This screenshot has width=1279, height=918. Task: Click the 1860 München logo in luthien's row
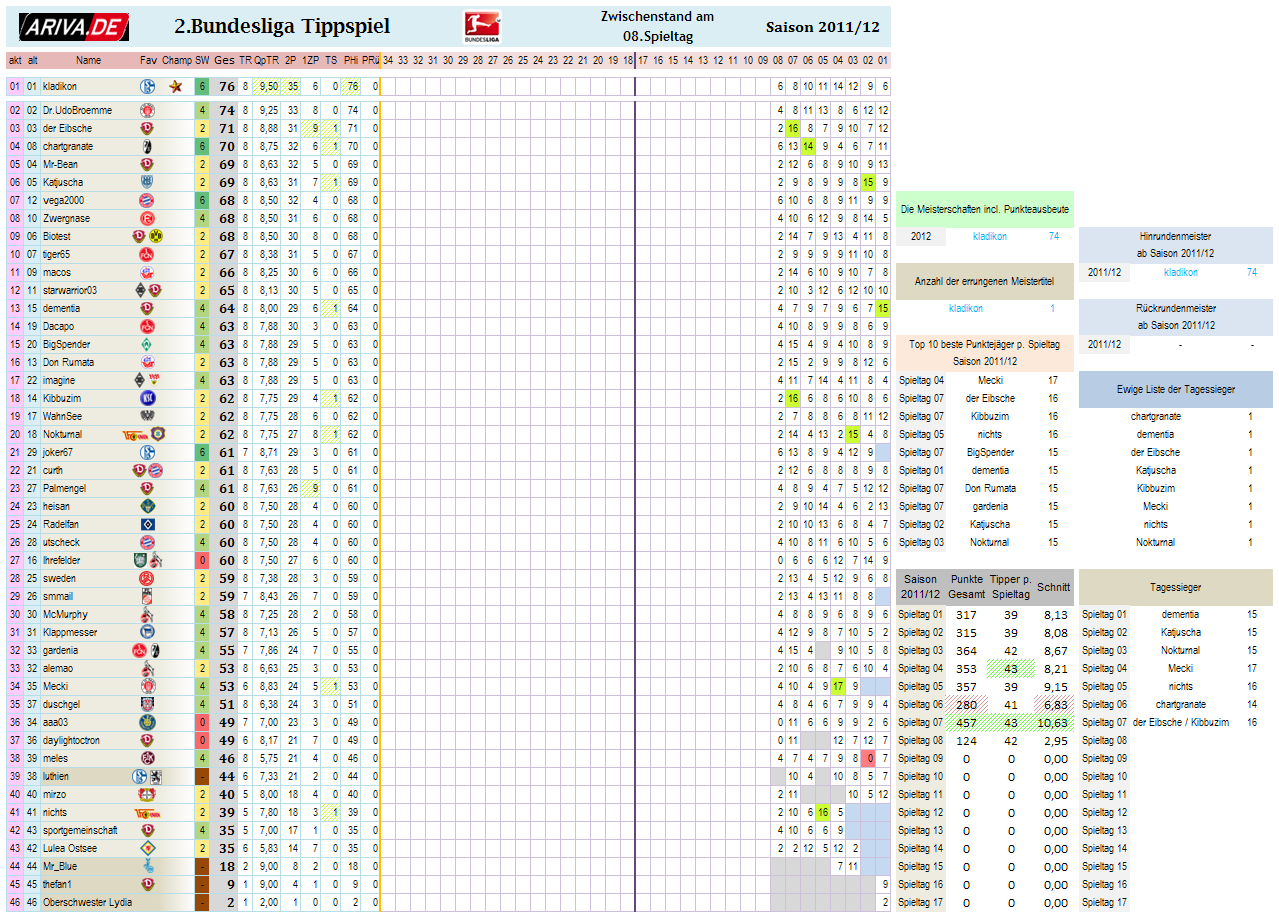pyautogui.click(x=156, y=777)
